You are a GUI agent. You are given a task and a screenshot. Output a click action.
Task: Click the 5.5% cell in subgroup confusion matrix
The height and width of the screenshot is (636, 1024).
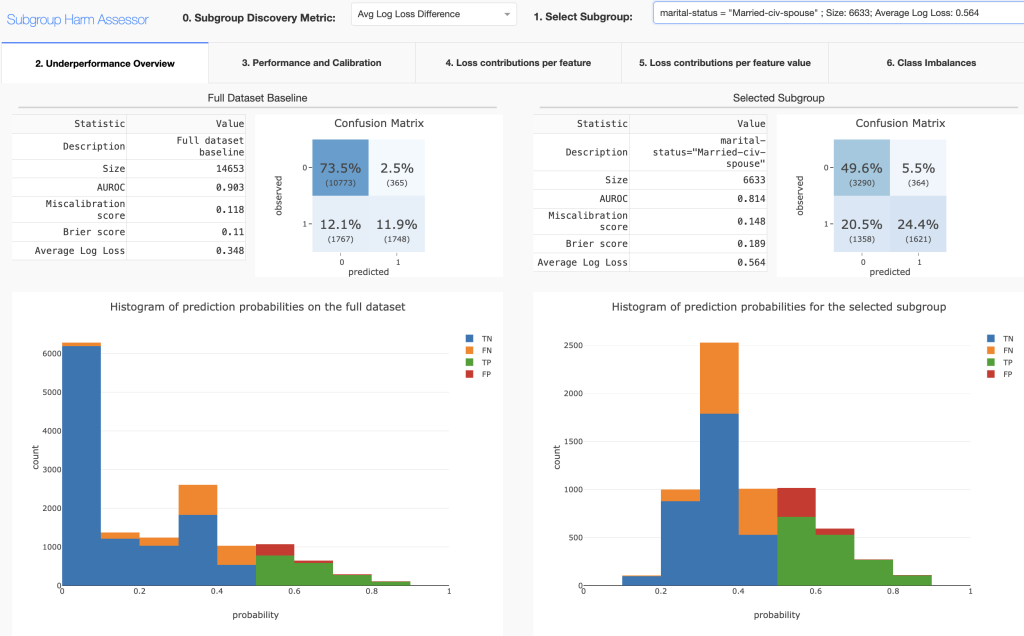(x=918, y=168)
